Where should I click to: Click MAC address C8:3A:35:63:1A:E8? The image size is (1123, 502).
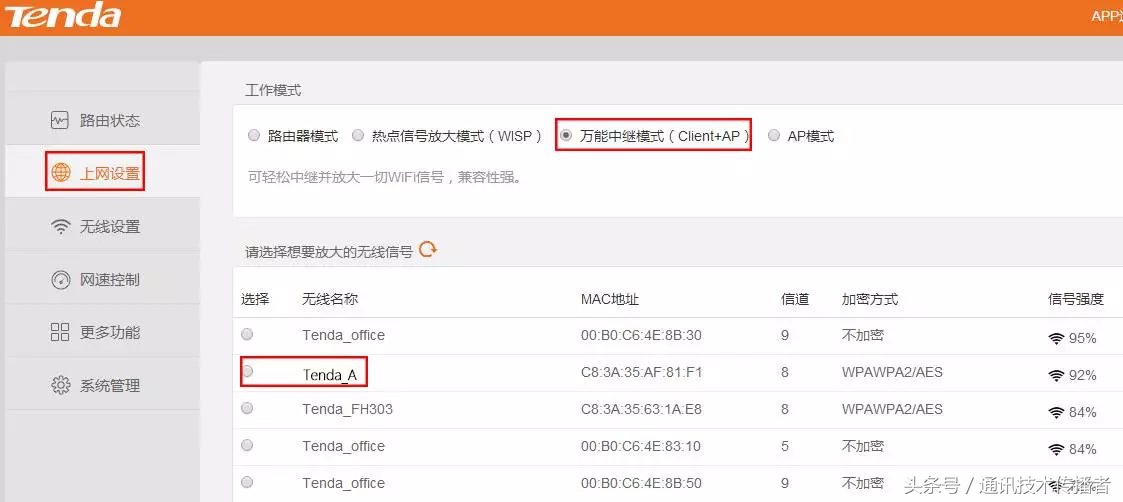pos(641,409)
